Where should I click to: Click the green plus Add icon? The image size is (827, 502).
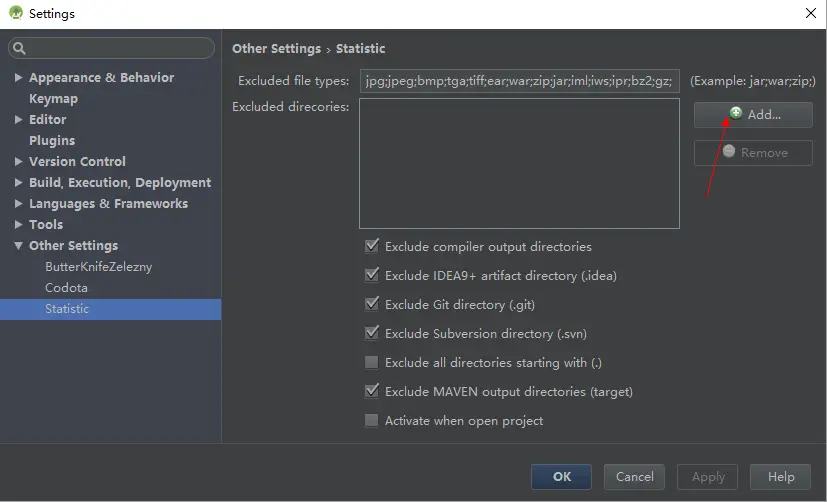736,113
